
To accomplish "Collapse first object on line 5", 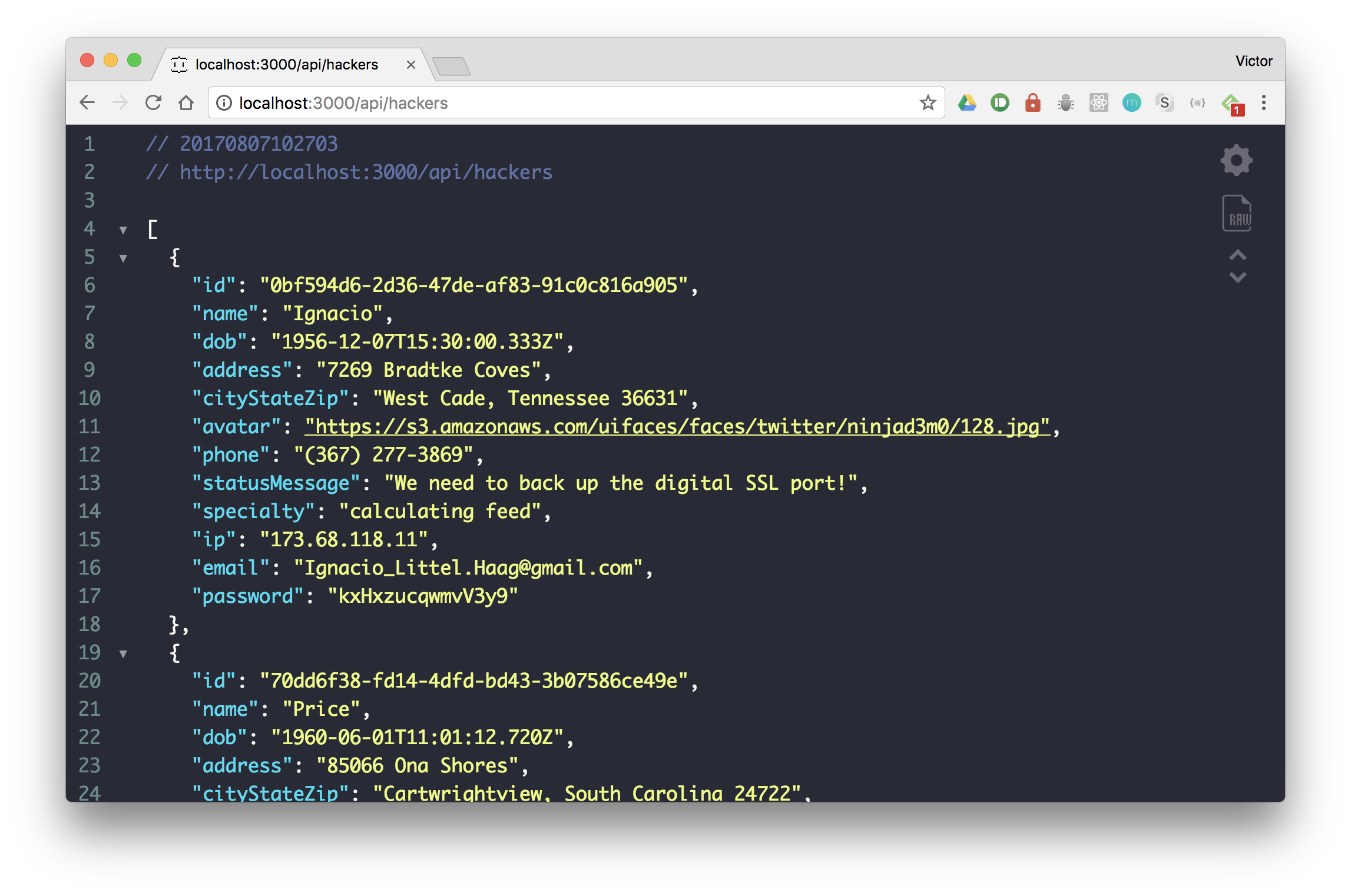I will point(123,258).
